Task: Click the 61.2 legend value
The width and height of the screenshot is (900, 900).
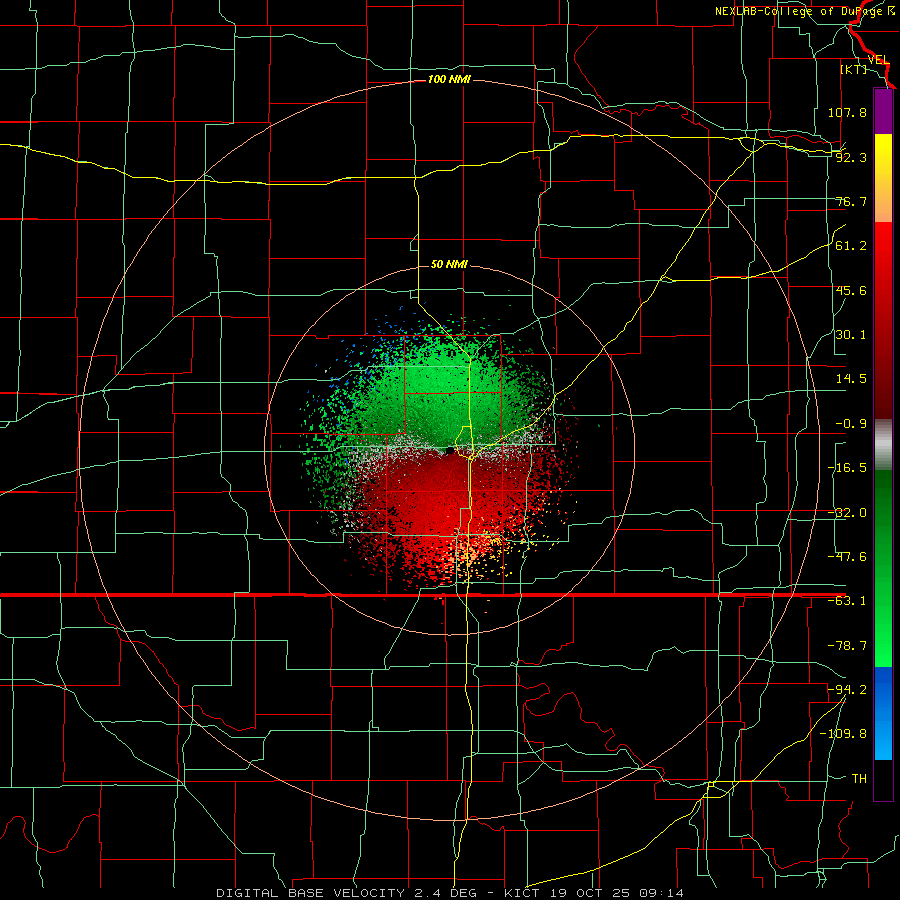Action: coord(851,246)
